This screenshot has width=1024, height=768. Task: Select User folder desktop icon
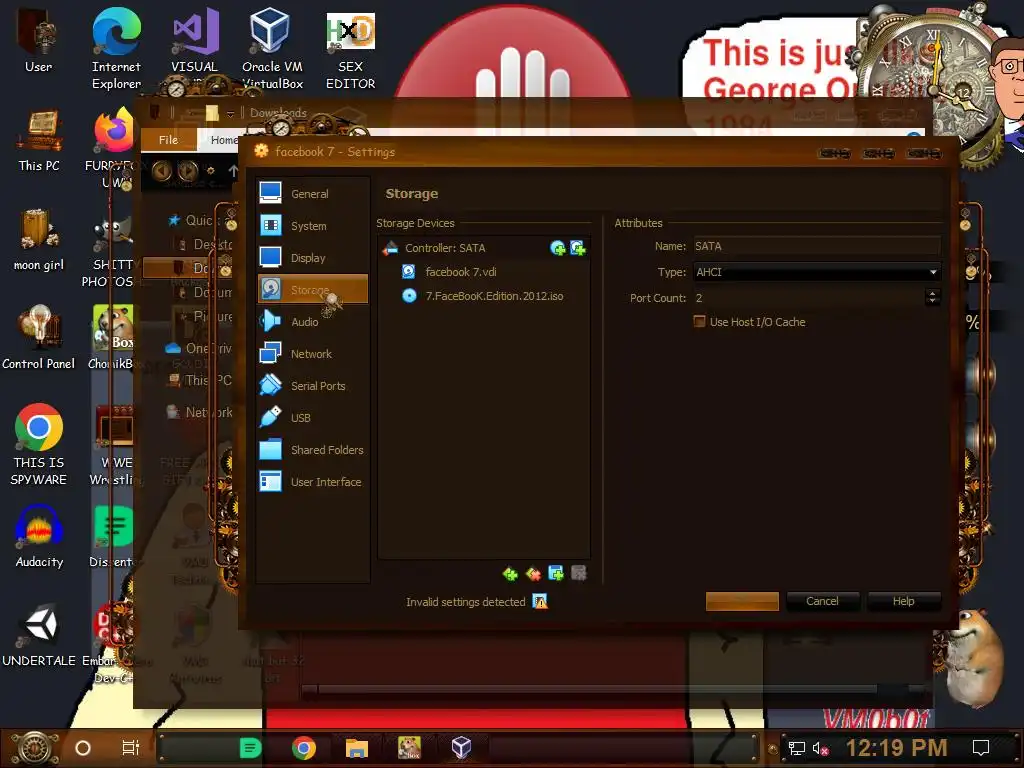[39, 40]
